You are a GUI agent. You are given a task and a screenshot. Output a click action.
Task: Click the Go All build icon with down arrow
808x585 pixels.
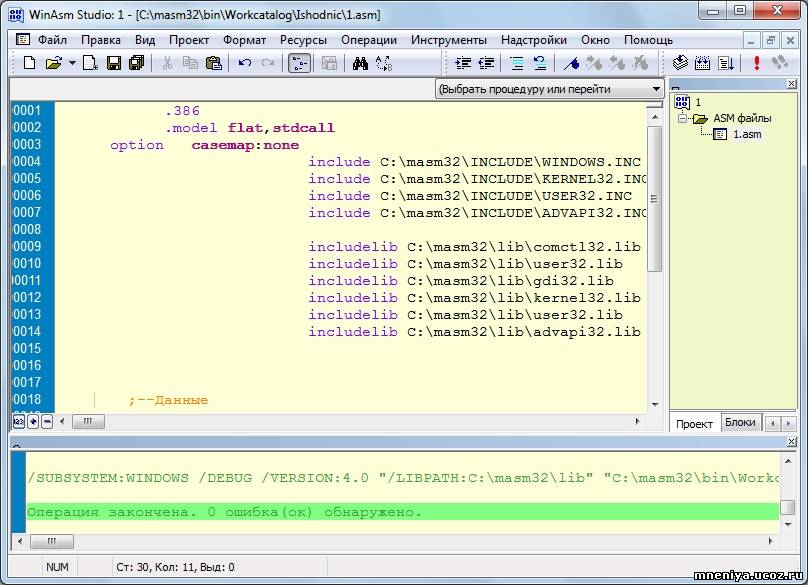[x=726, y=63]
